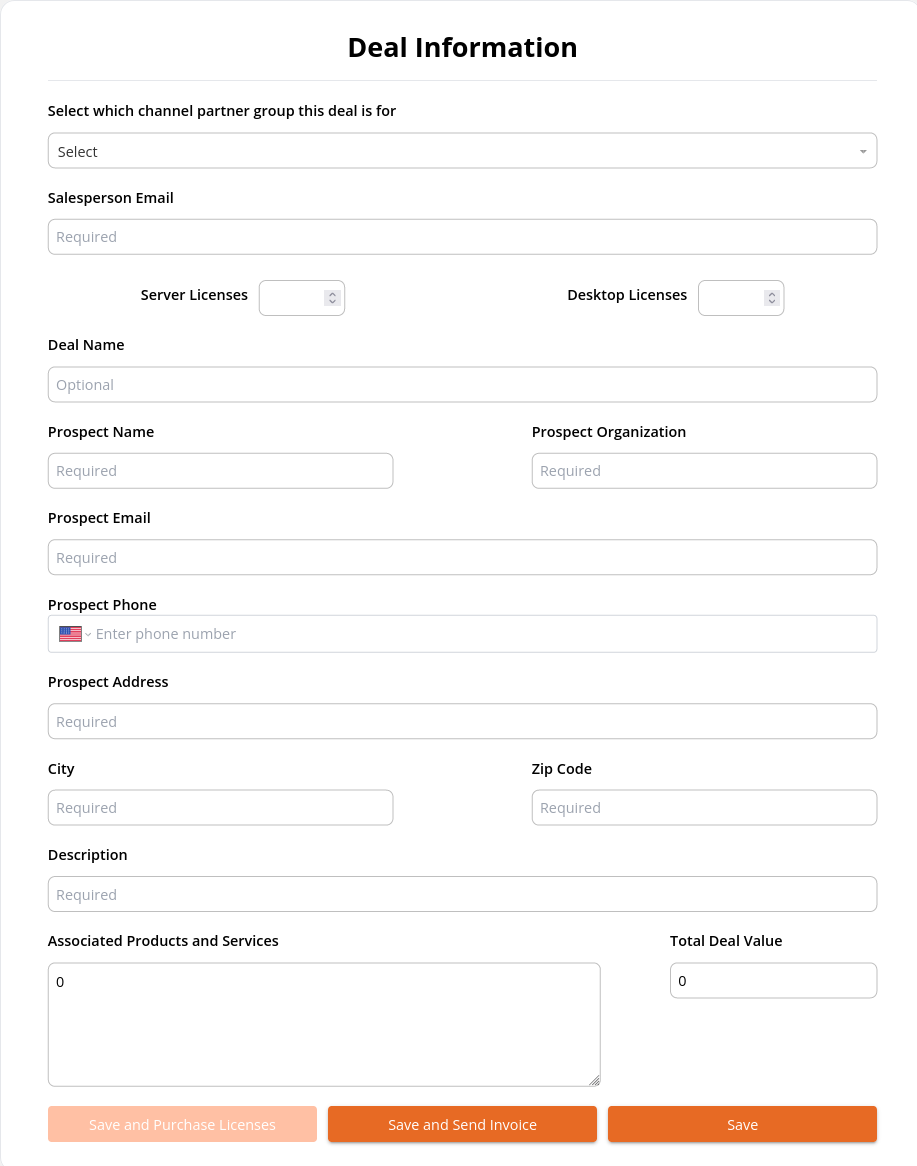
Task: Click the Save and Send Invoice button
Action: click(462, 1124)
